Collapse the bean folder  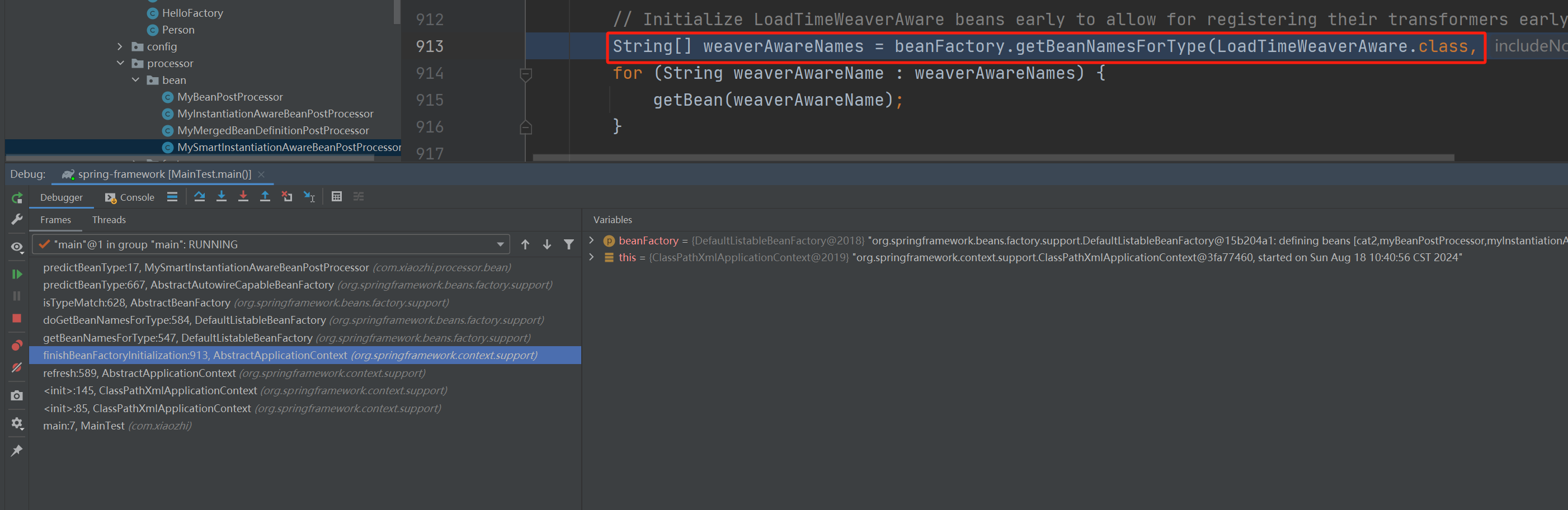coord(135,81)
